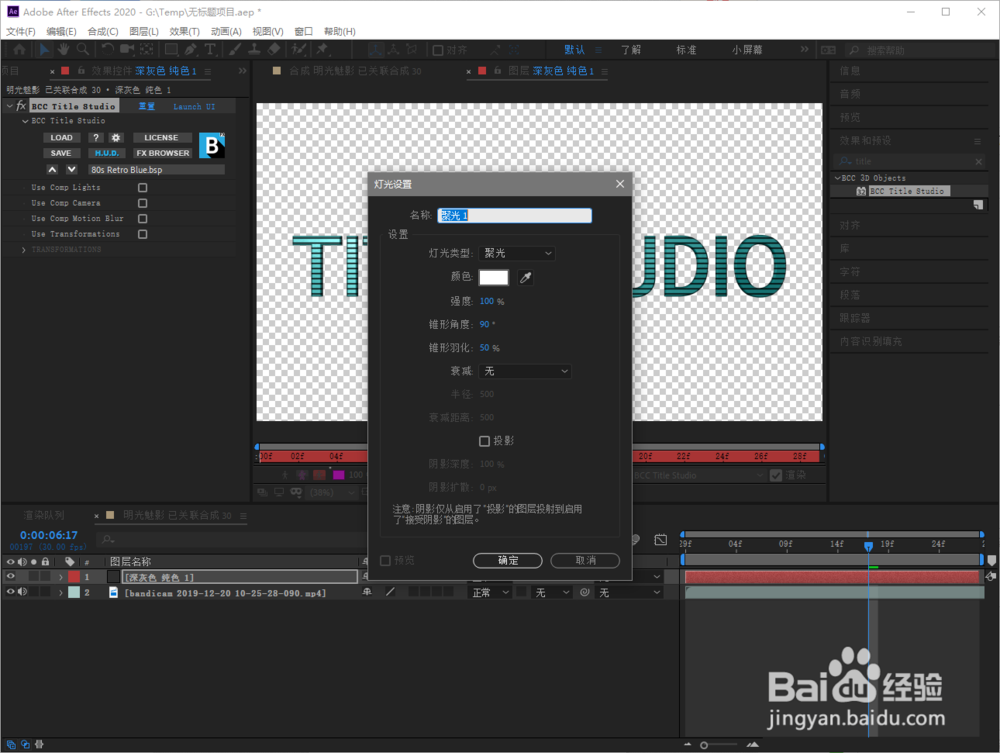Select the Brush tool
The height and width of the screenshot is (753, 1000).
click(x=235, y=49)
